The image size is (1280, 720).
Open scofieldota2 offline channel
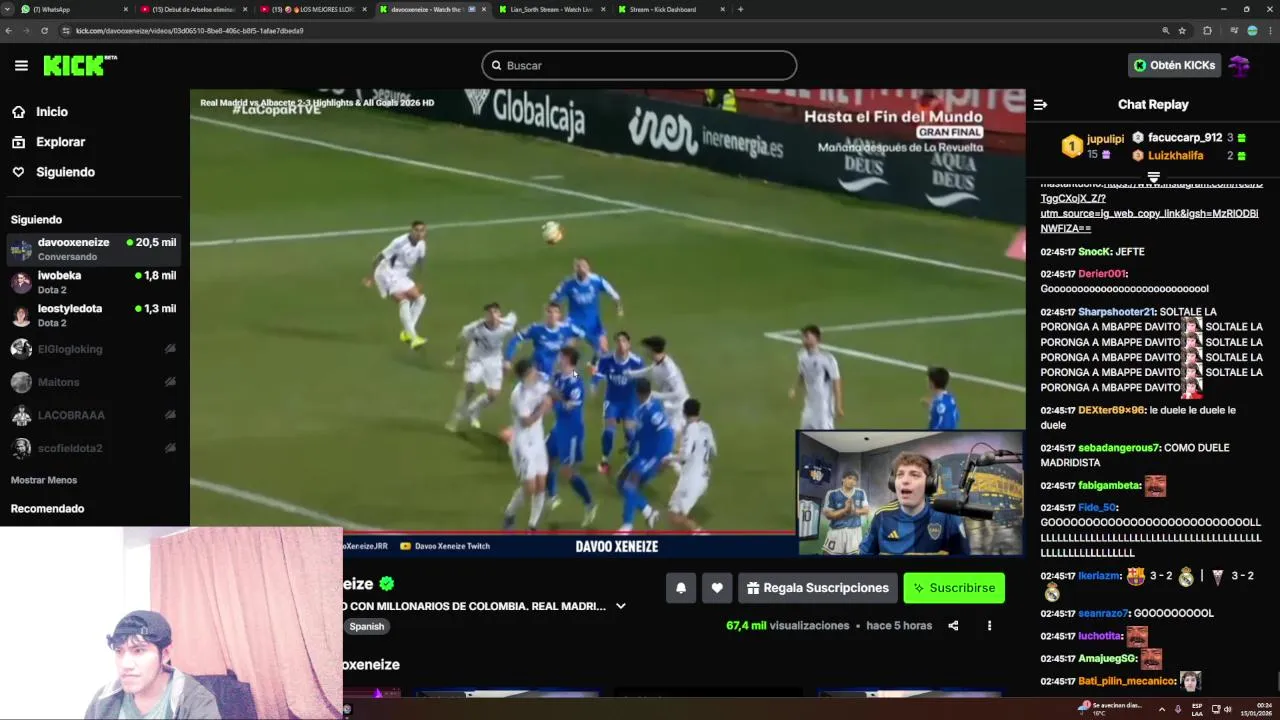tap(93, 448)
